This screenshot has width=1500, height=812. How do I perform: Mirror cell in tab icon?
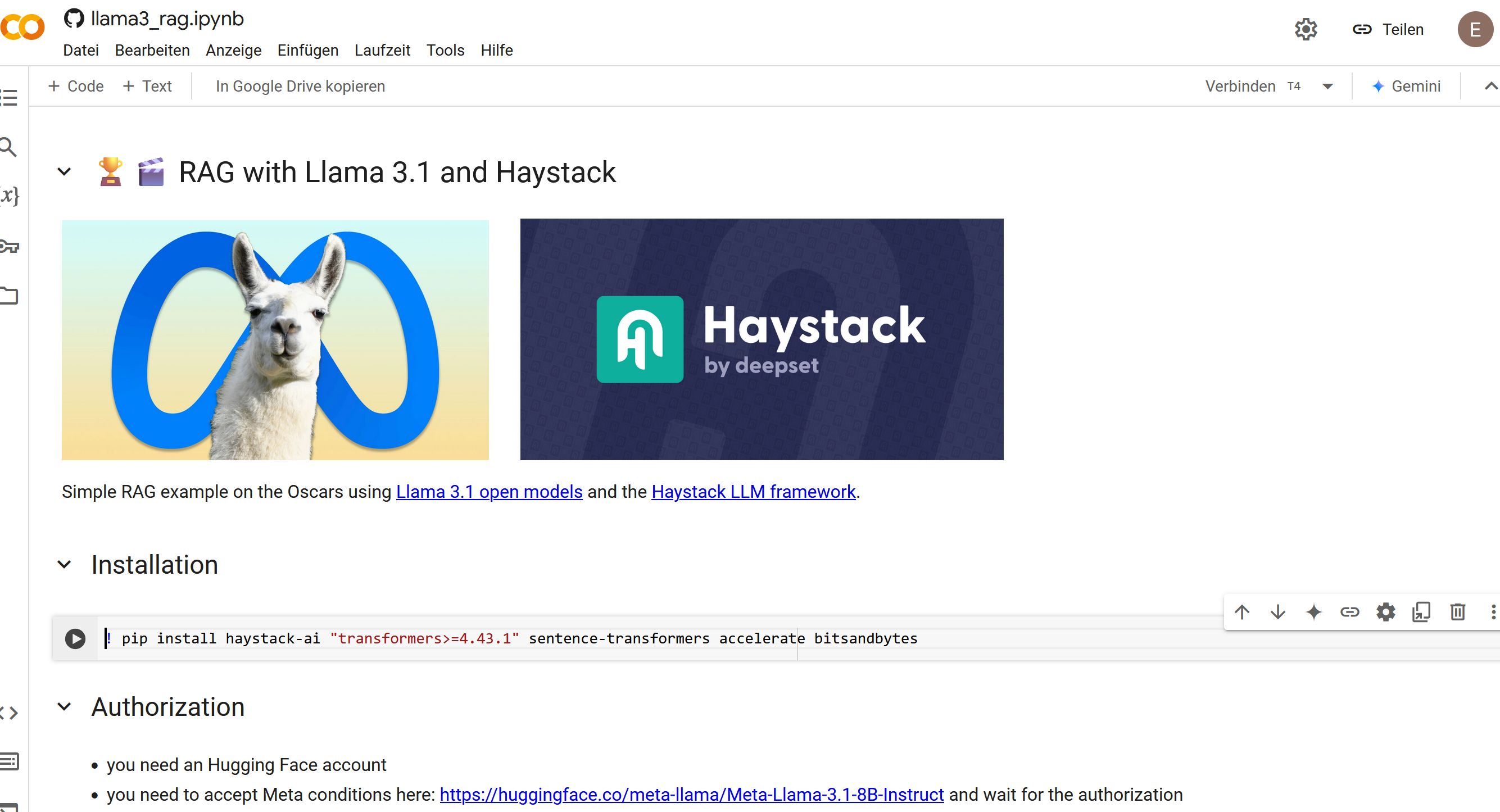coord(1421,612)
